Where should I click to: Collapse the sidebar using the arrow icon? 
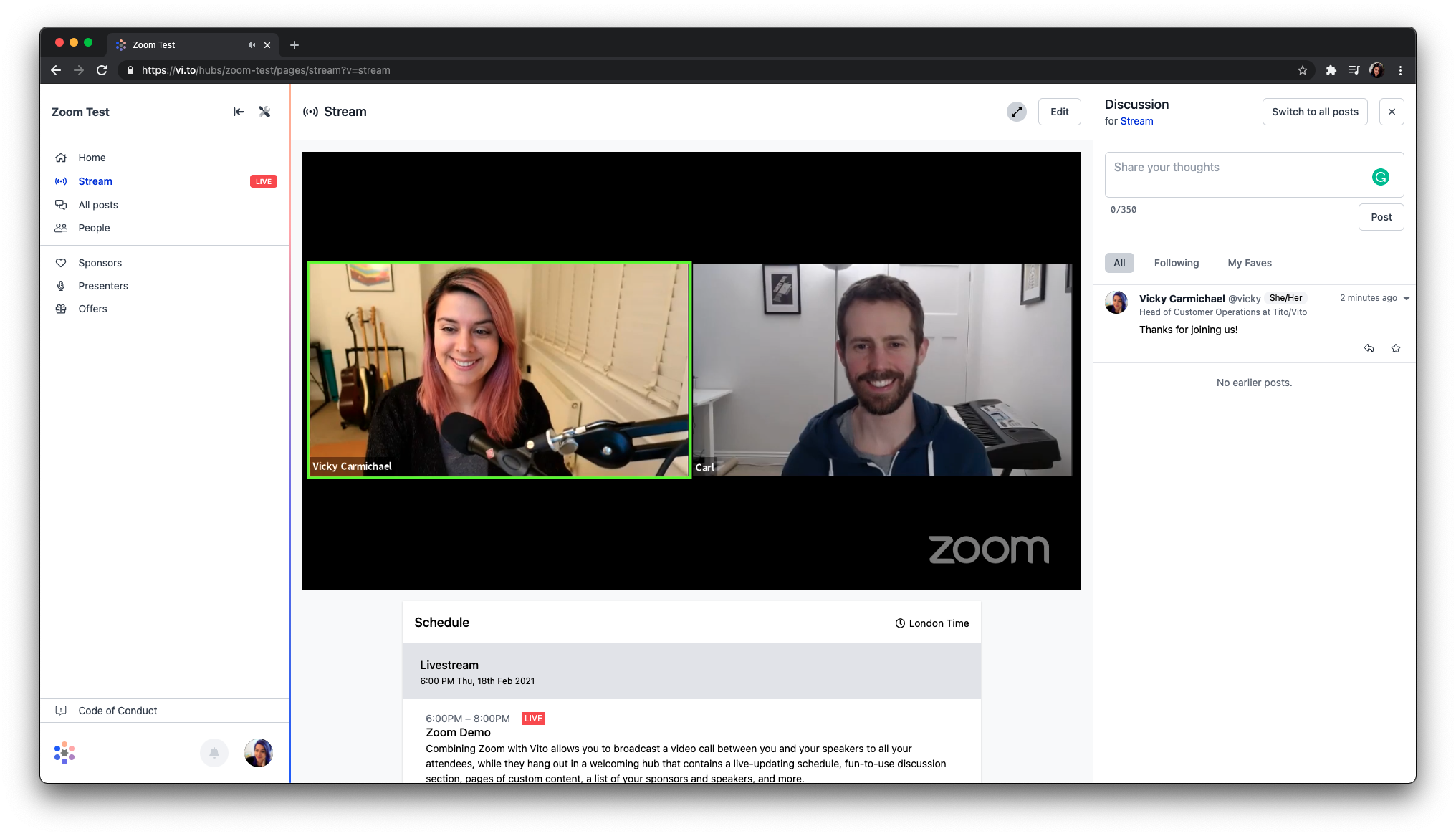click(x=238, y=112)
